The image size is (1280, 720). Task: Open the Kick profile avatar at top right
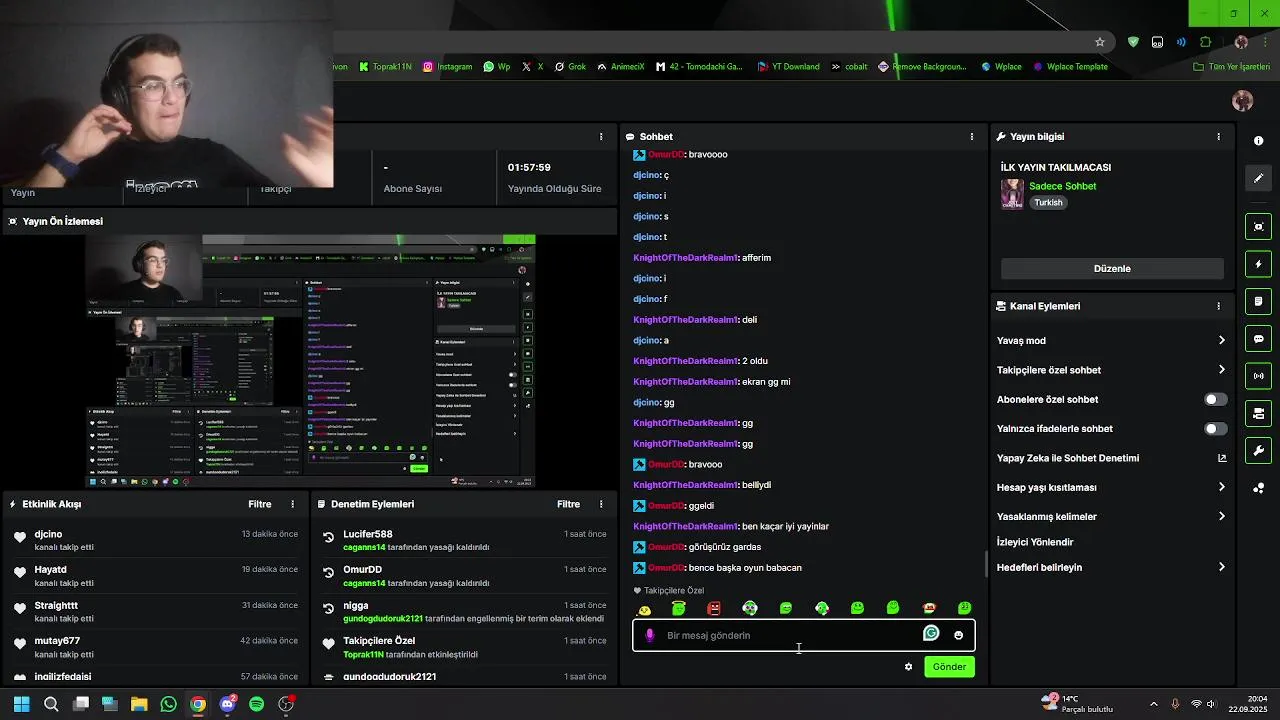click(1243, 100)
